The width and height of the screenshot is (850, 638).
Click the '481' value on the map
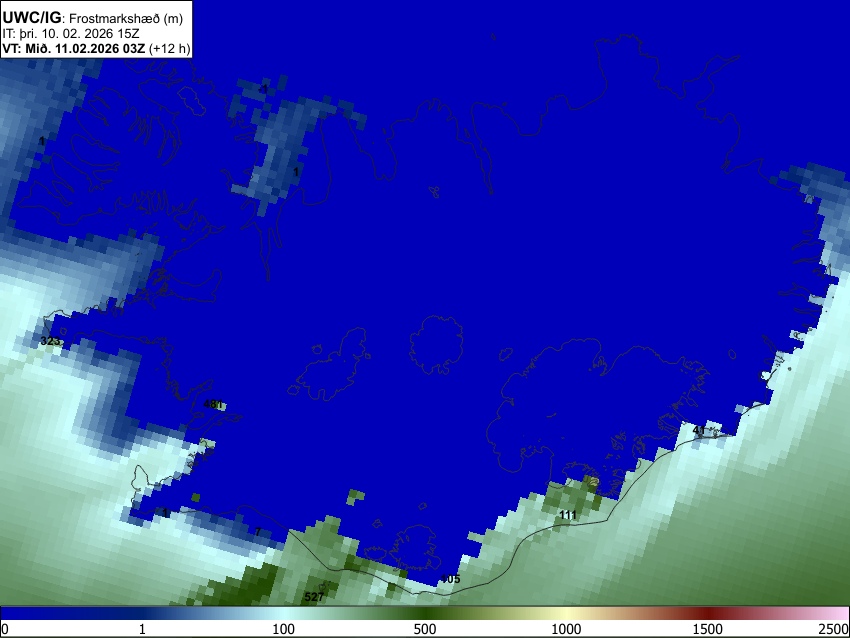[213, 404]
